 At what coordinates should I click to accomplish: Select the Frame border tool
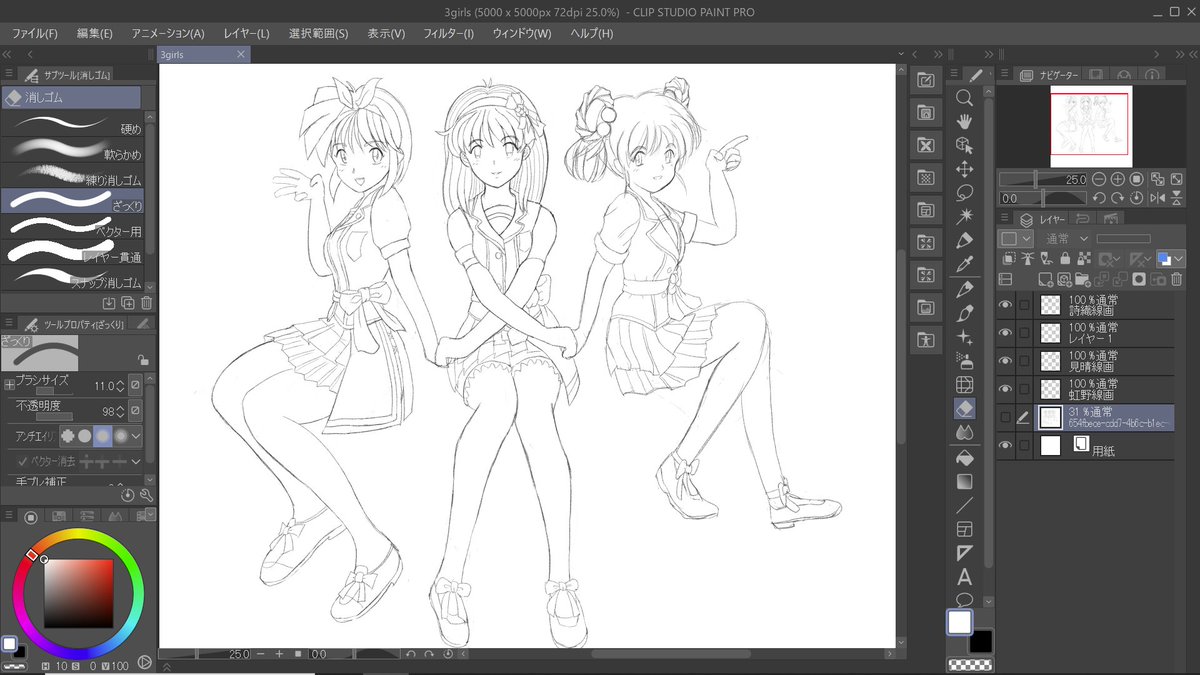point(965,529)
